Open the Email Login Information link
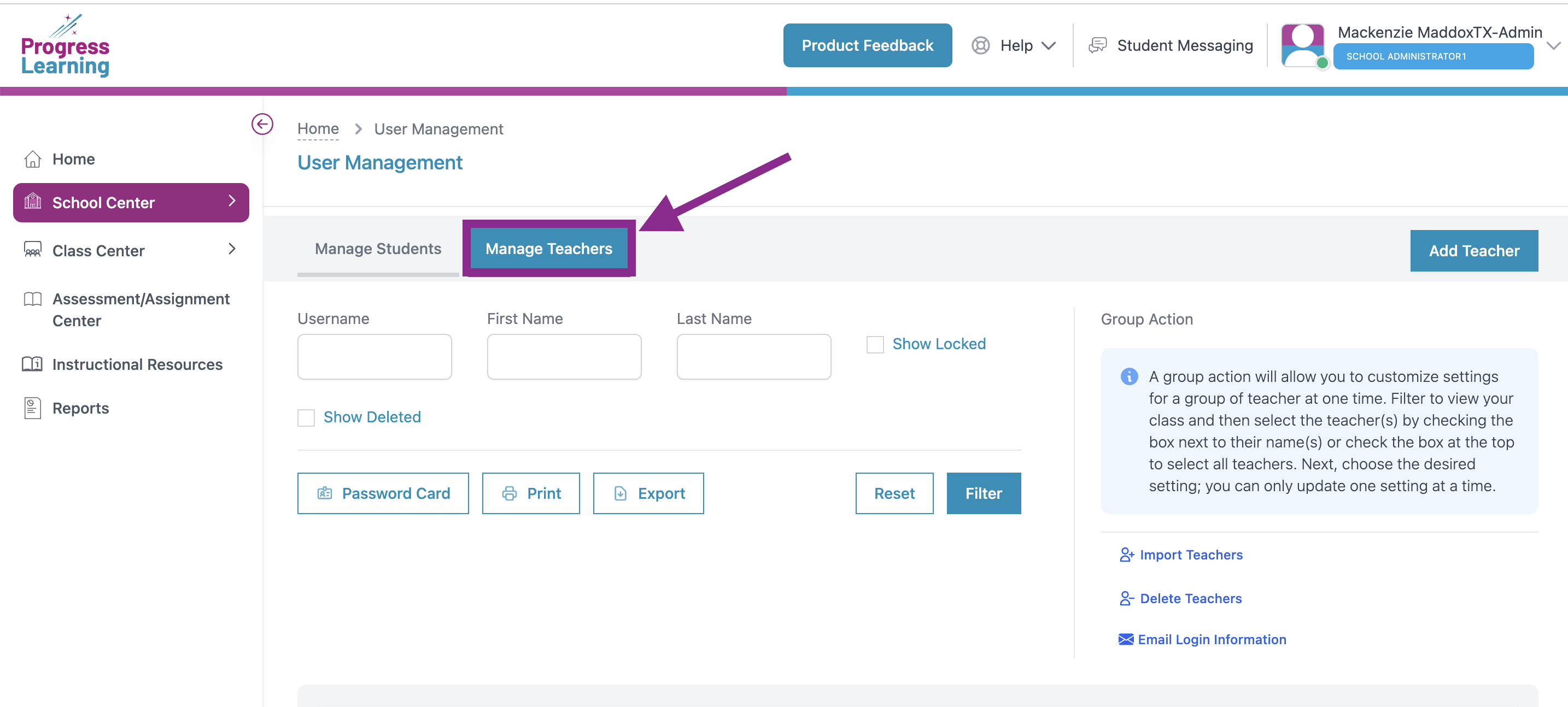The height and width of the screenshot is (707, 1568). (x=1212, y=639)
